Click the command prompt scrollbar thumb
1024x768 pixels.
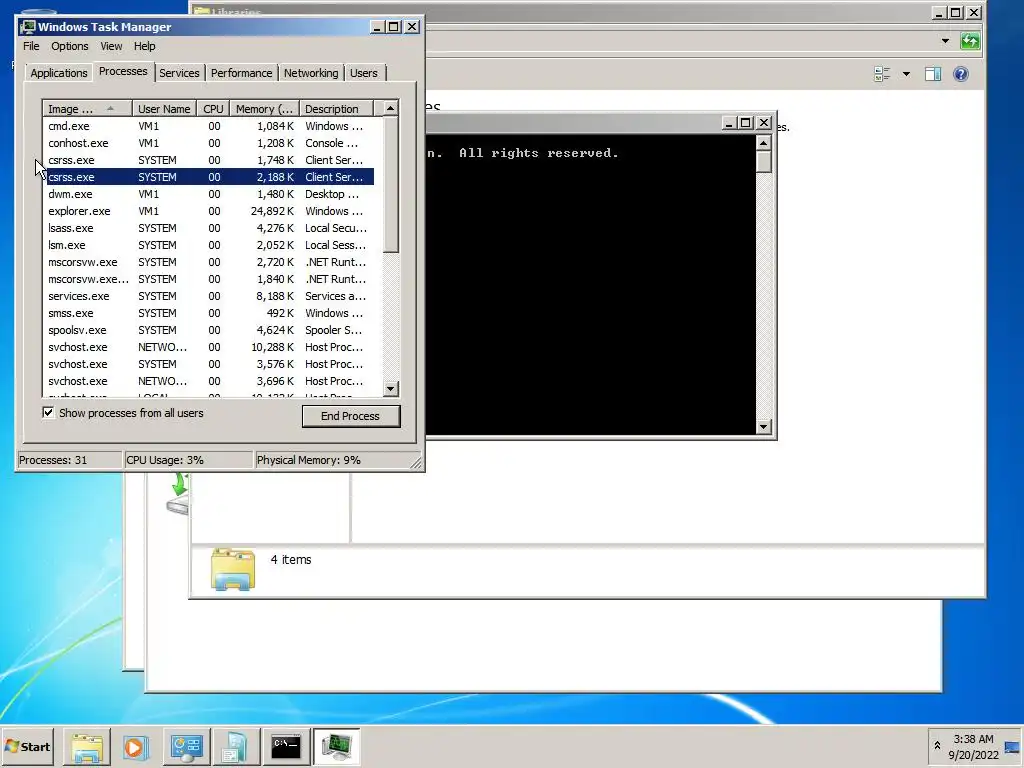coord(763,162)
